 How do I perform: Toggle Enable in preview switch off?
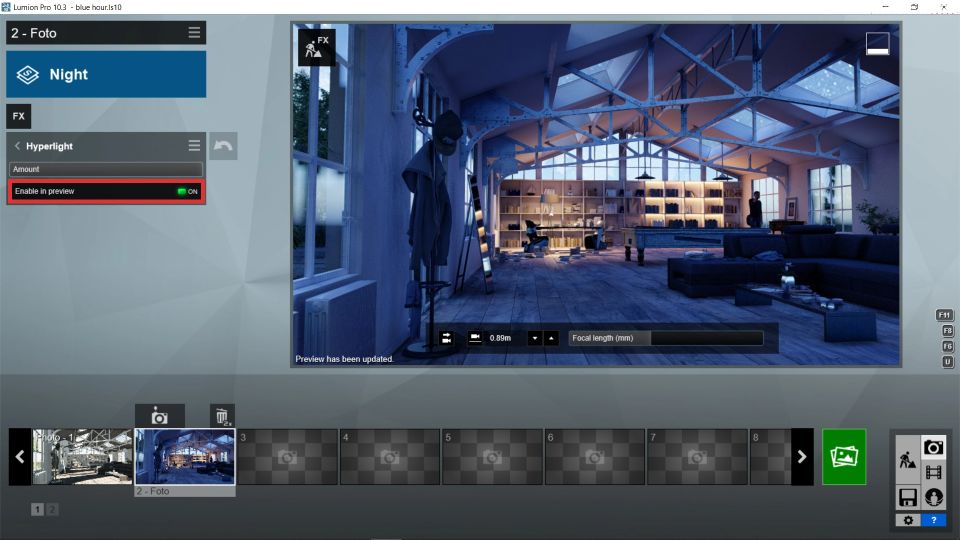tap(187, 191)
